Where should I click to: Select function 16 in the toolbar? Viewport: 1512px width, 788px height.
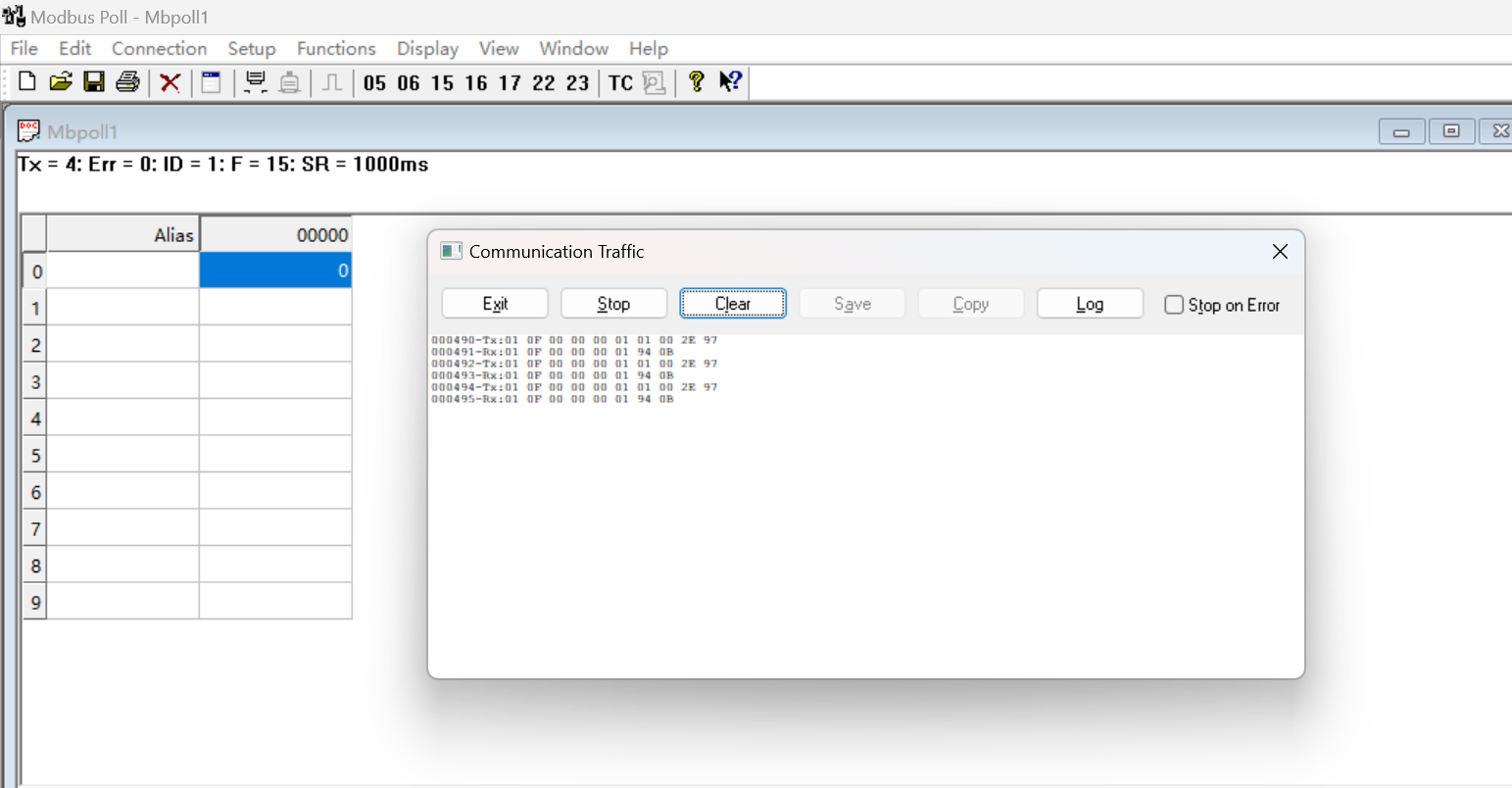476,83
